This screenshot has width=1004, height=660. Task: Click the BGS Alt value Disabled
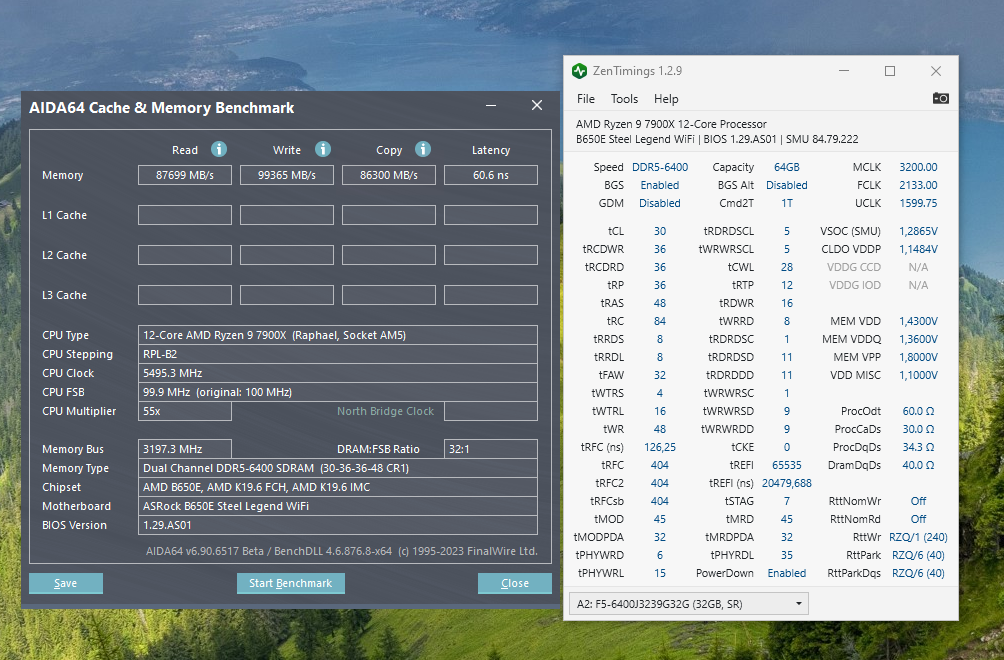pyautogui.click(x=787, y=185)
